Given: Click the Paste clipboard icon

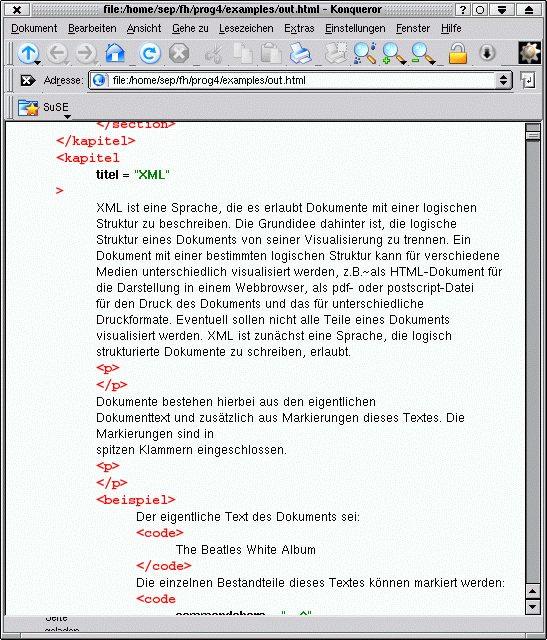Looking at the screenshot, I should [271, 53].
